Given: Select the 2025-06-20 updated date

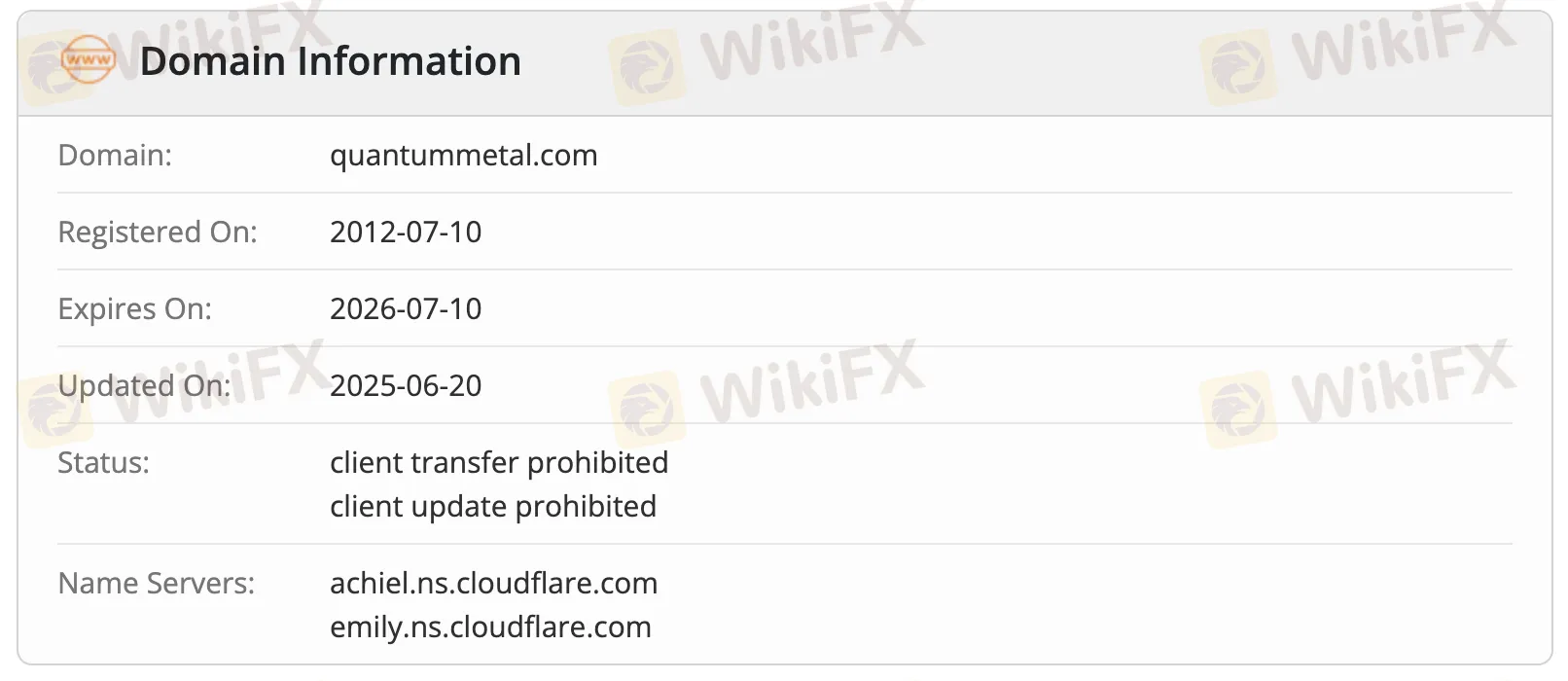Looking at the screenshot, I should coord(406,386).
